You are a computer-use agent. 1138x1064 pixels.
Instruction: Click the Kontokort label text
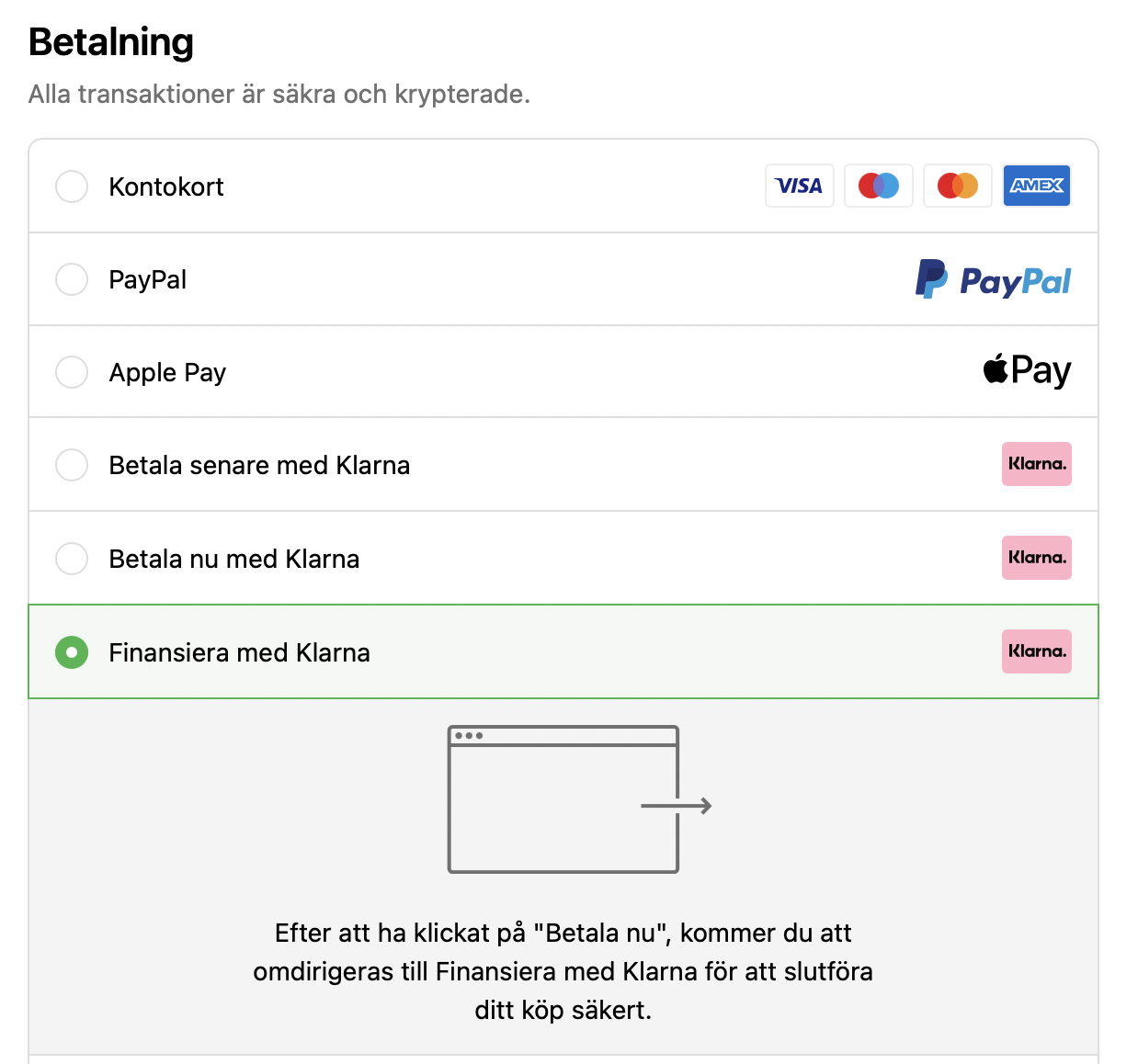tap(166, 187)
